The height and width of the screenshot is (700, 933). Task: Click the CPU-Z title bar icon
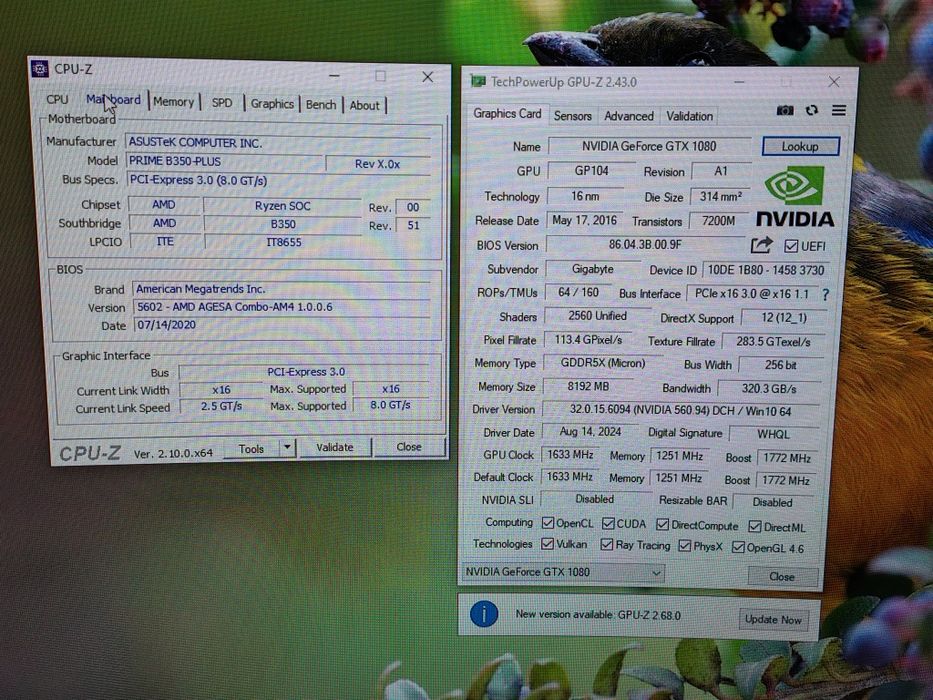[x=39, y=69]
